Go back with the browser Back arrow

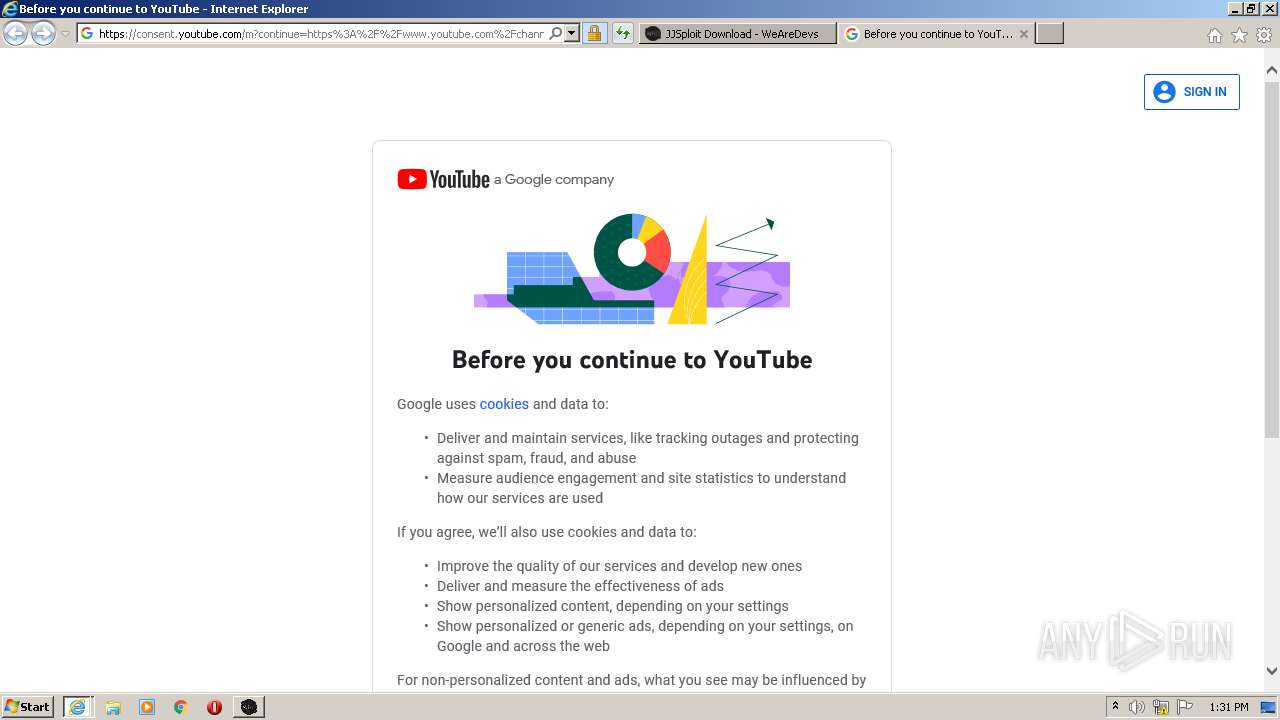[x=15, y=34]
